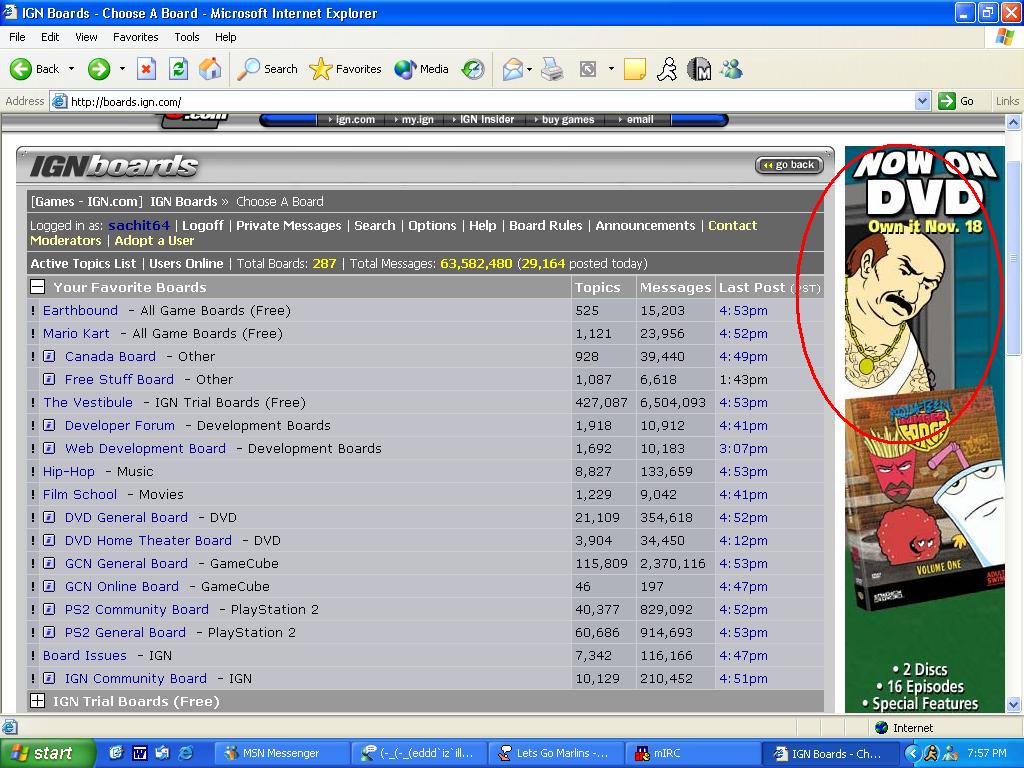
Task: Click the Mail envelope icon
Action: click(513, 69)
